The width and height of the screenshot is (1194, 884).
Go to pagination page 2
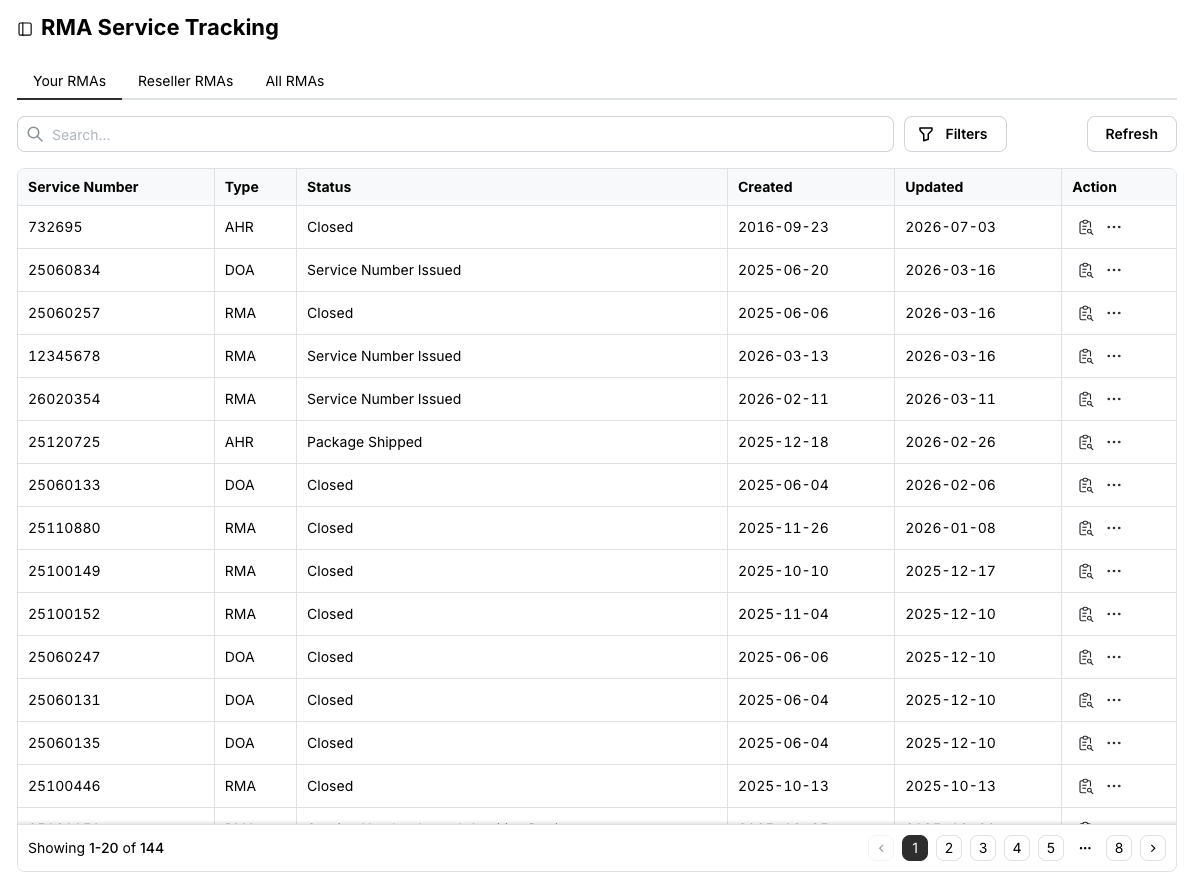tap(949, 848)
